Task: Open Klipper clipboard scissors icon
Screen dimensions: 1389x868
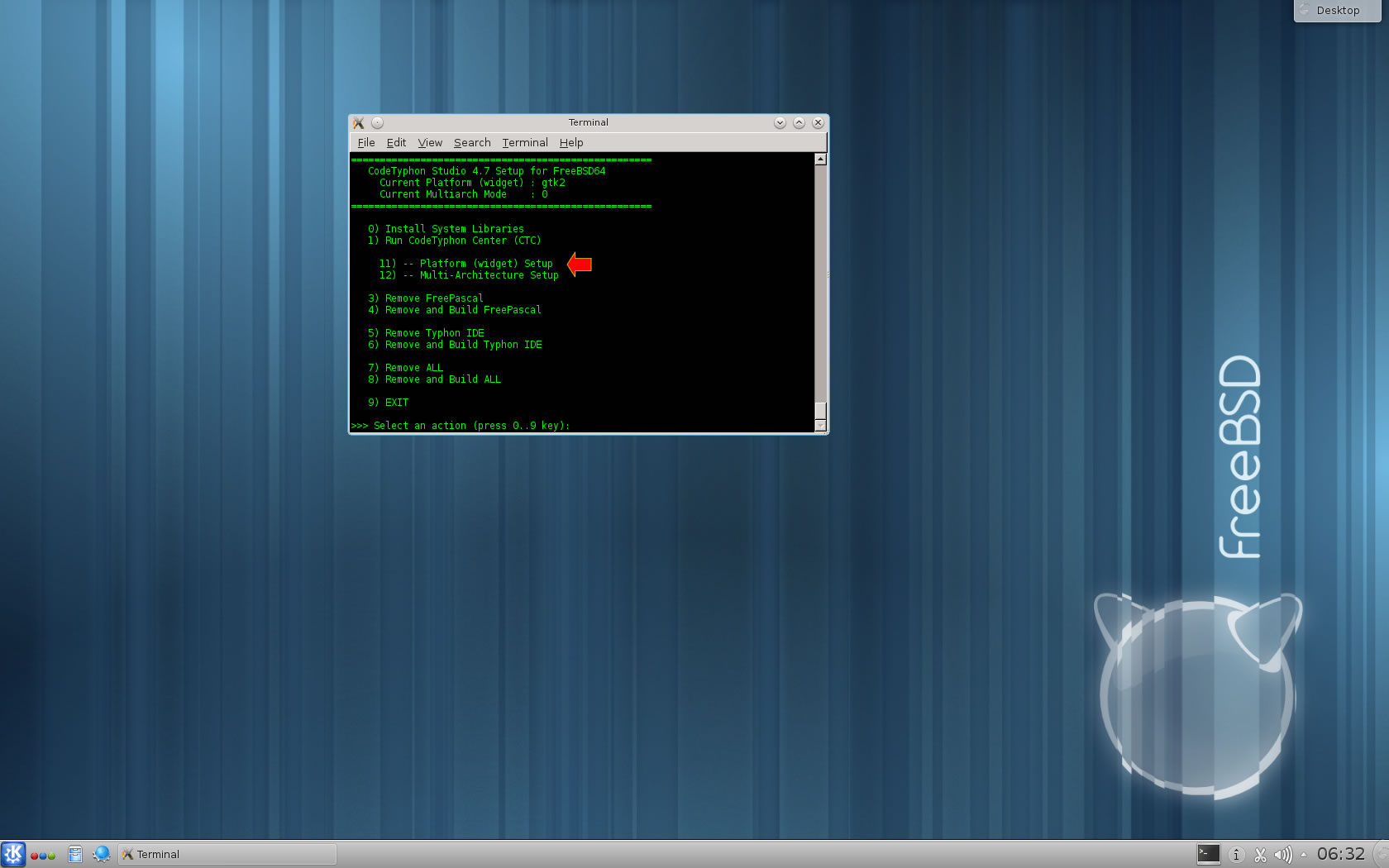Action: [x=1260, y=855]
